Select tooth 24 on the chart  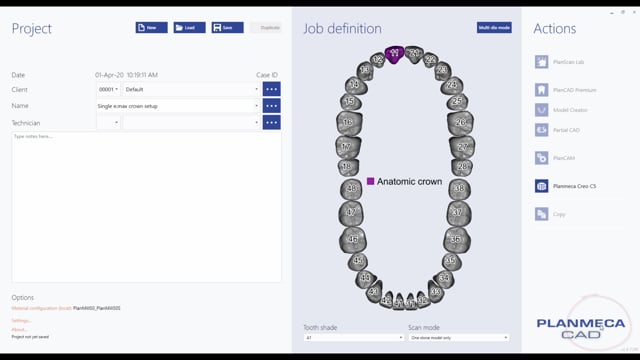451,85
